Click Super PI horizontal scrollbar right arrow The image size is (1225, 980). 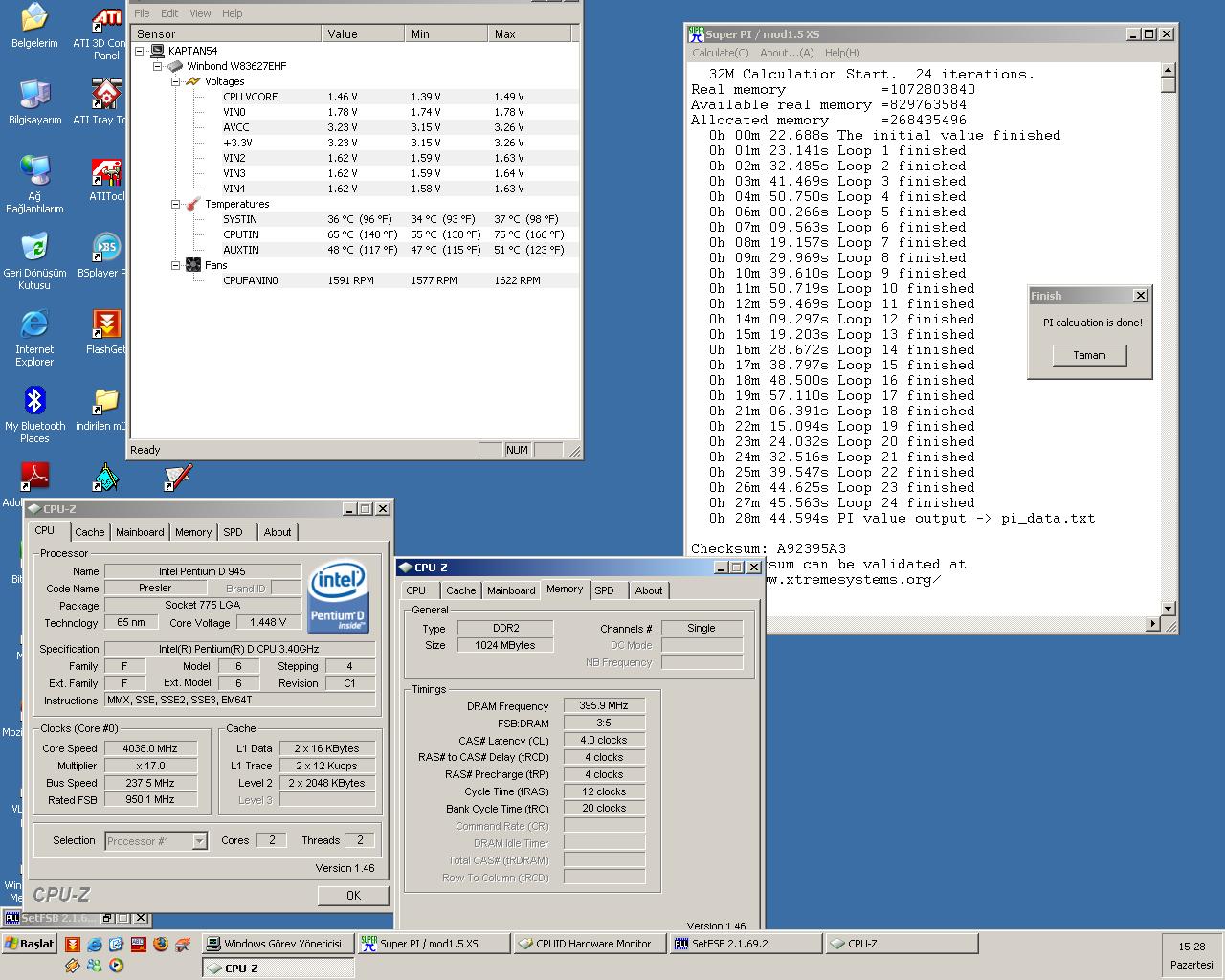point(1152,624)
